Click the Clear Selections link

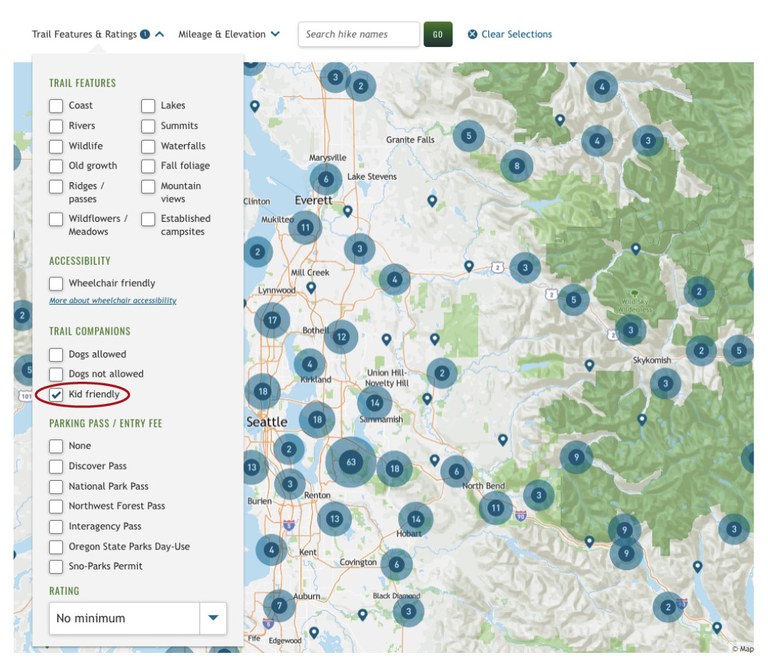coord(516,34)
